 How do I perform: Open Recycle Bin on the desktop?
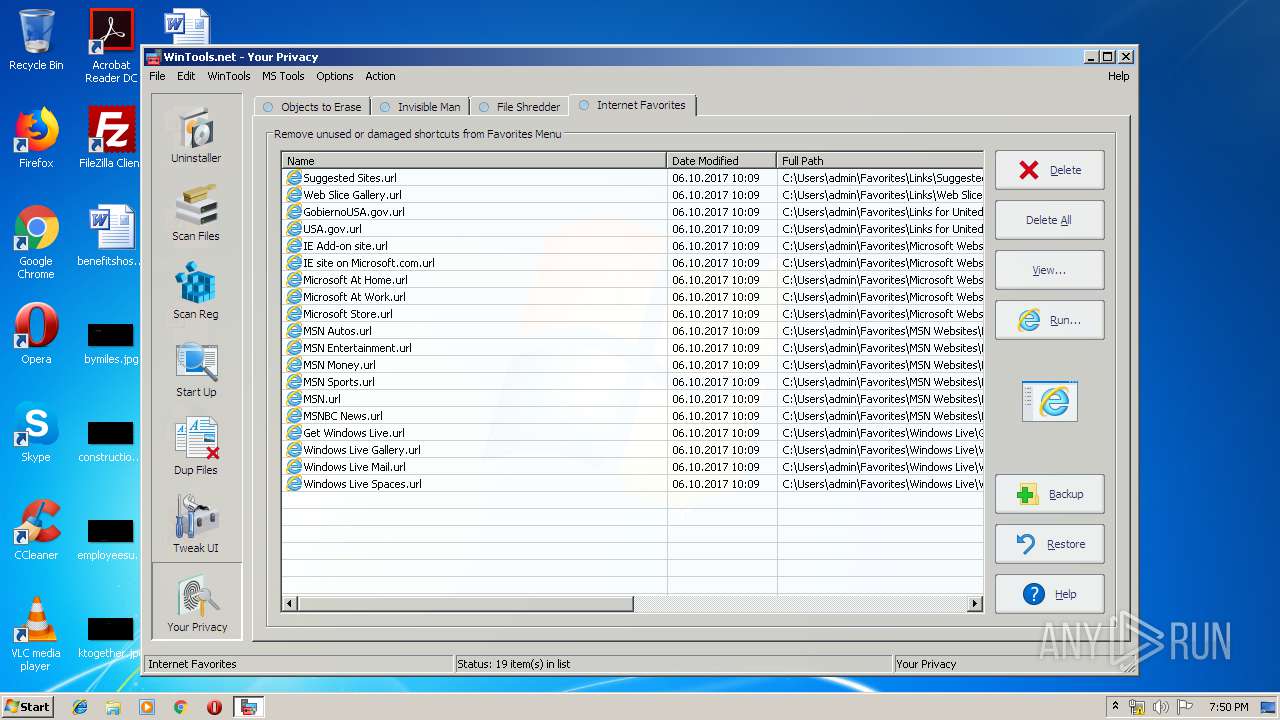click(36, 41)
